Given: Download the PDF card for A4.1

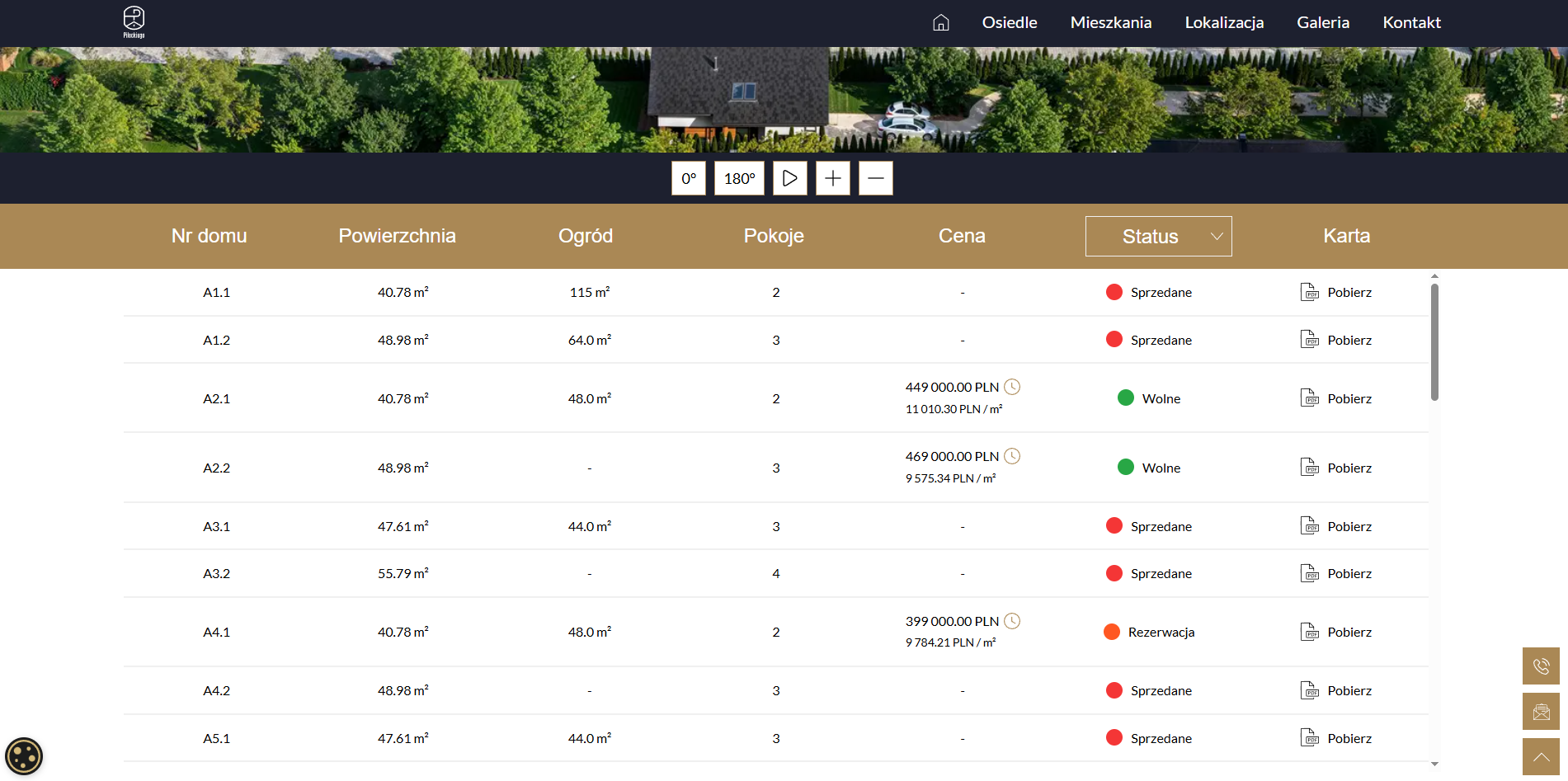Looking at the screenshot, I should pos(1310,632).
